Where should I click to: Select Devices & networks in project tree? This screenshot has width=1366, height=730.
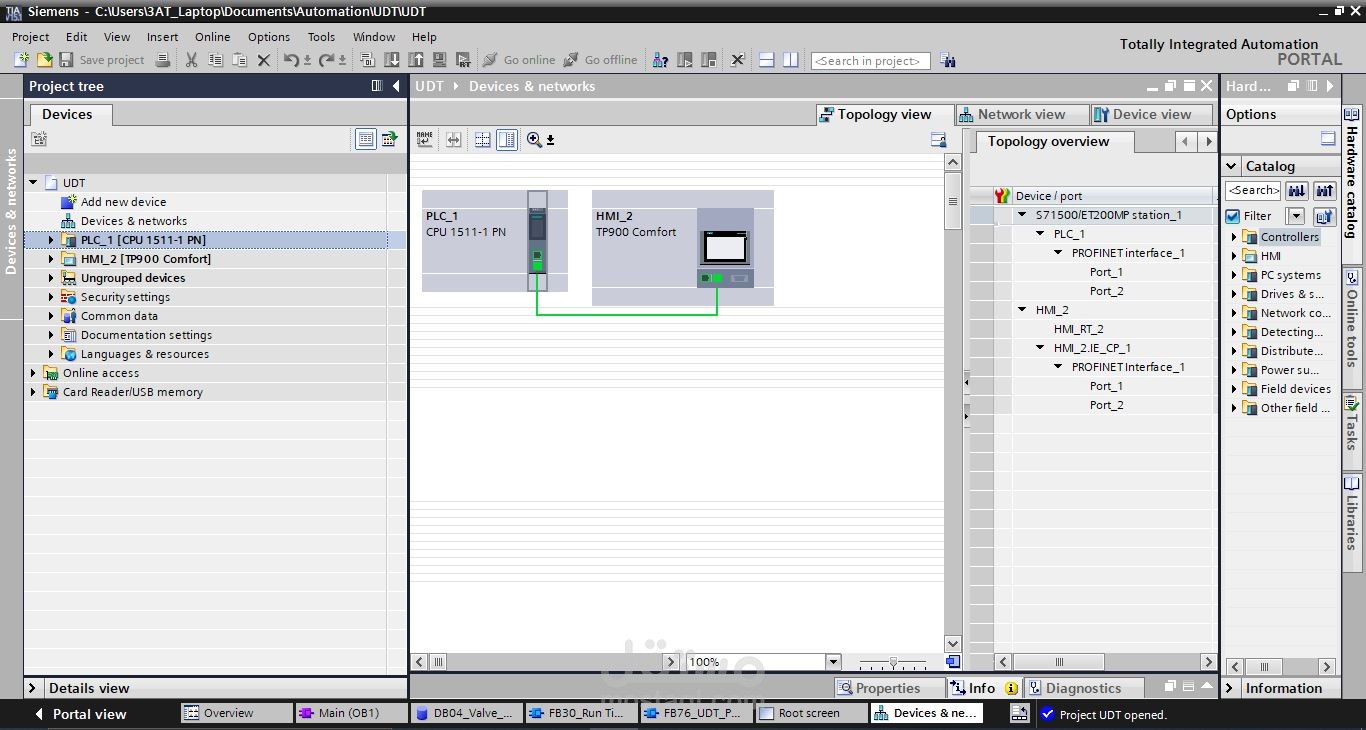tap(133, 221)
